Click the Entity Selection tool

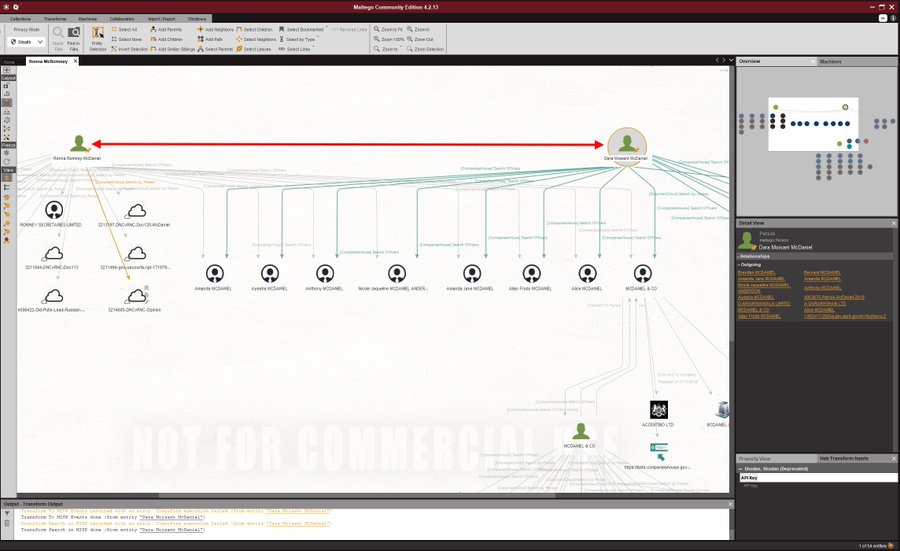point(98,38)
